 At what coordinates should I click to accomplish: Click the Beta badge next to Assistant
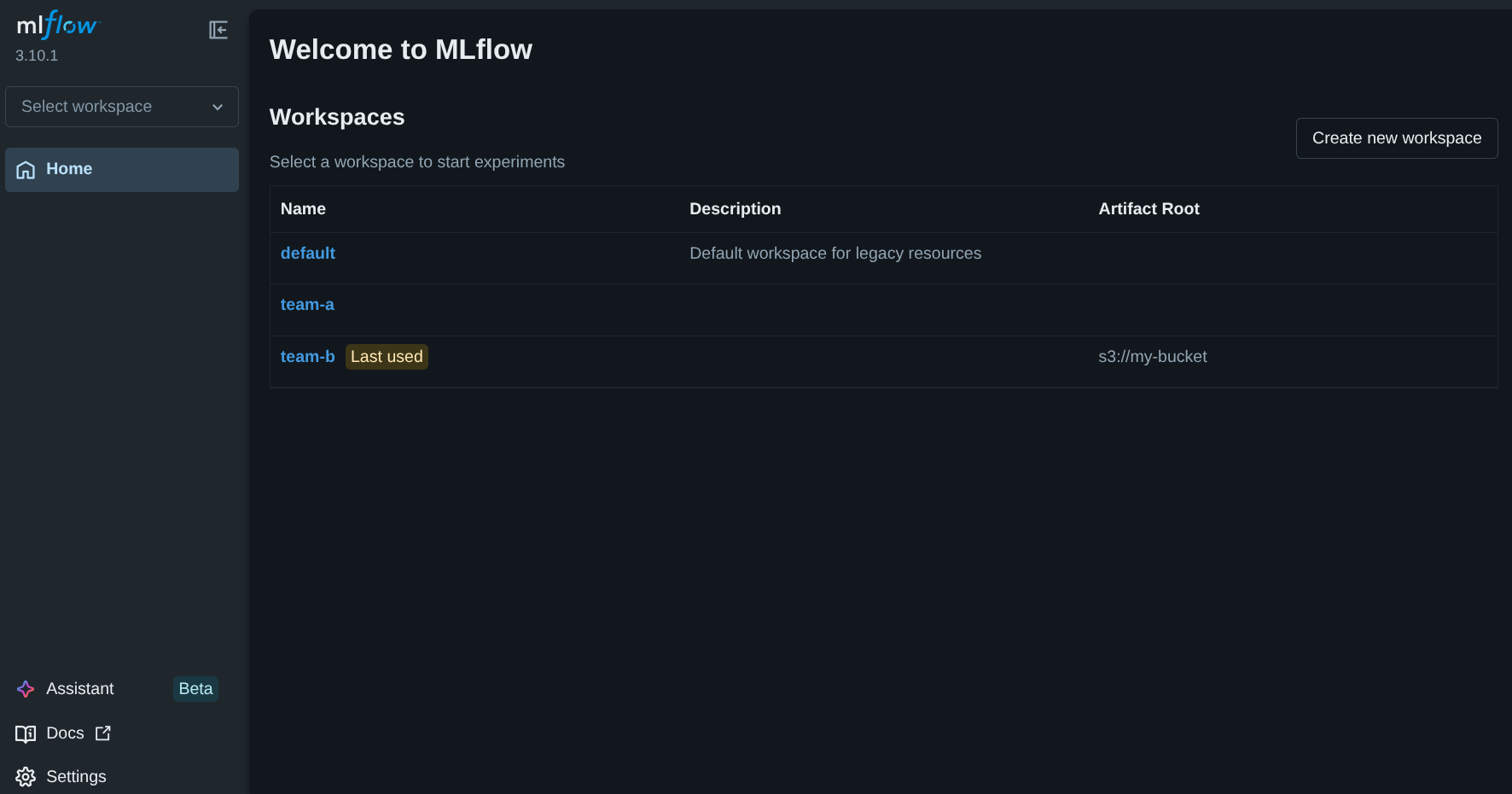[195, 688]
